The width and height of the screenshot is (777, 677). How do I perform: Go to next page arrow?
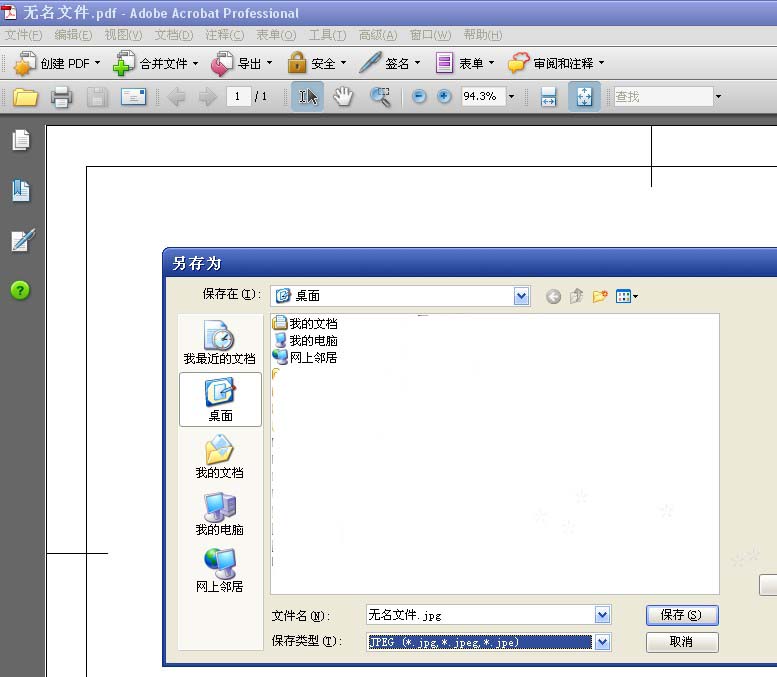[208, 97]
